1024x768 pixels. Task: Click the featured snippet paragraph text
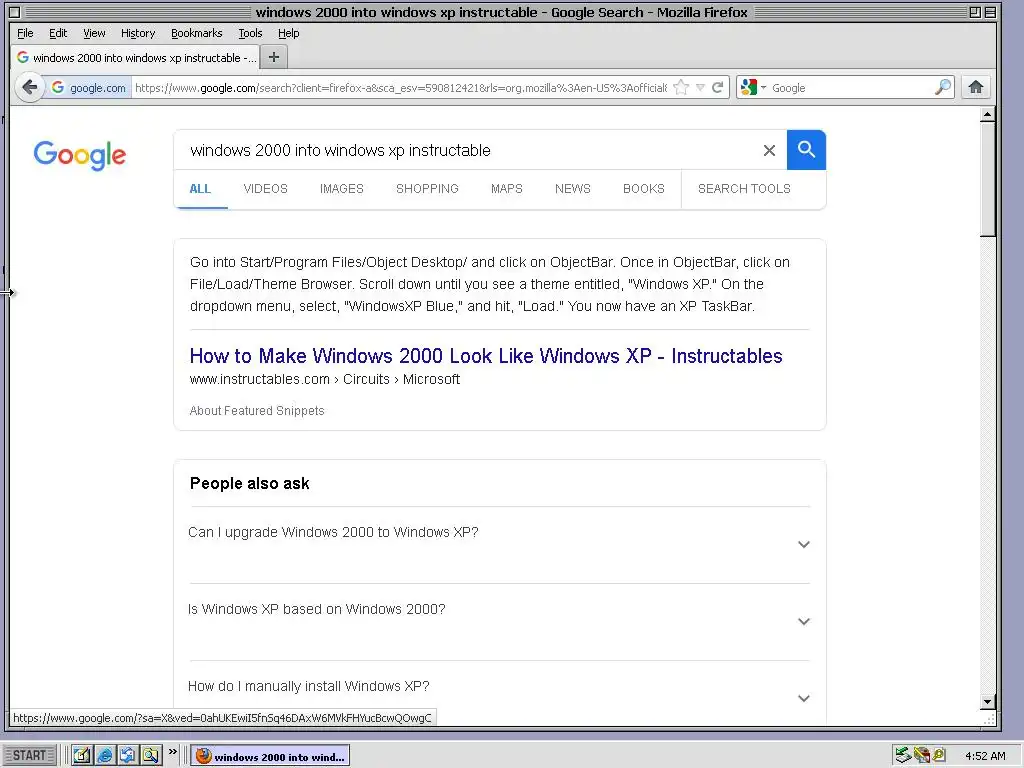[x=490, y=284]
